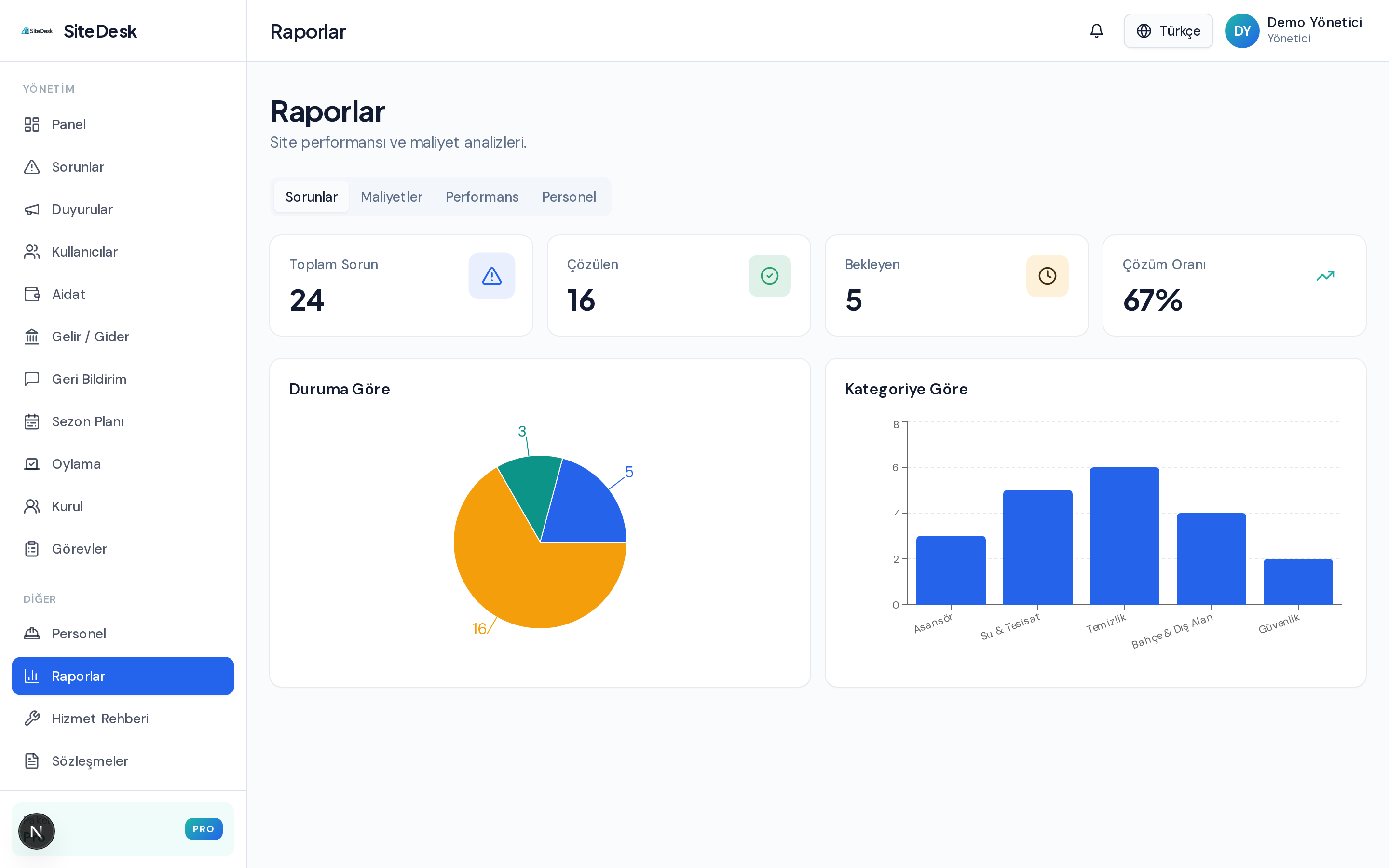The height and width of the screenshot is (868, 1389).
Task: Click the Aidat wallet icon
Action: coord(31,295)
